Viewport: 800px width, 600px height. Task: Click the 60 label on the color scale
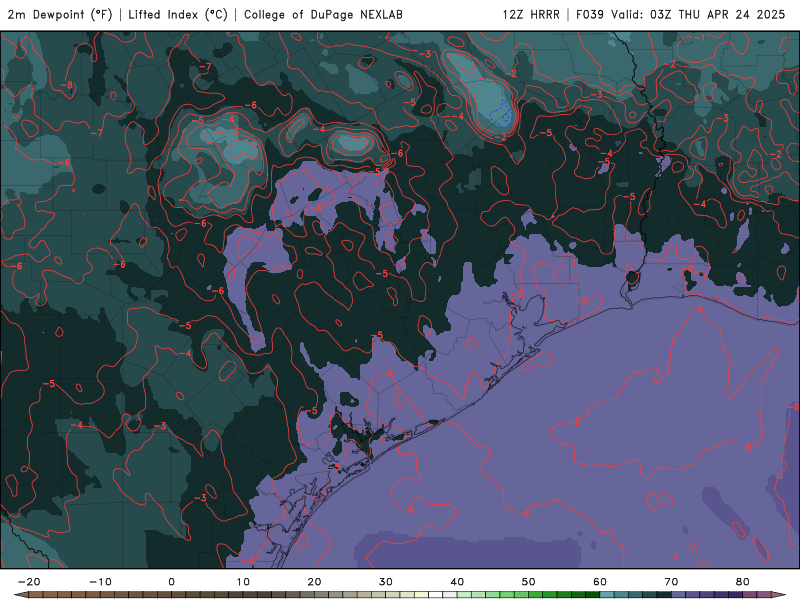(600, 582)
